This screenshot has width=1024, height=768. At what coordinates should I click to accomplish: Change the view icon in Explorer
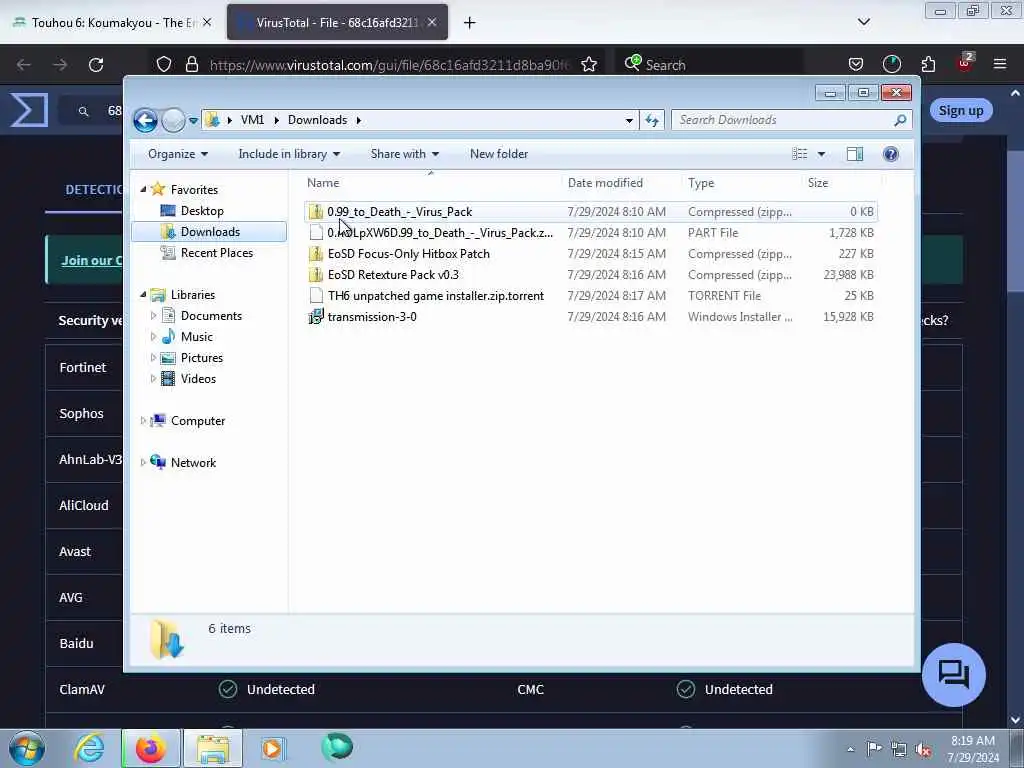click(800, 154)
